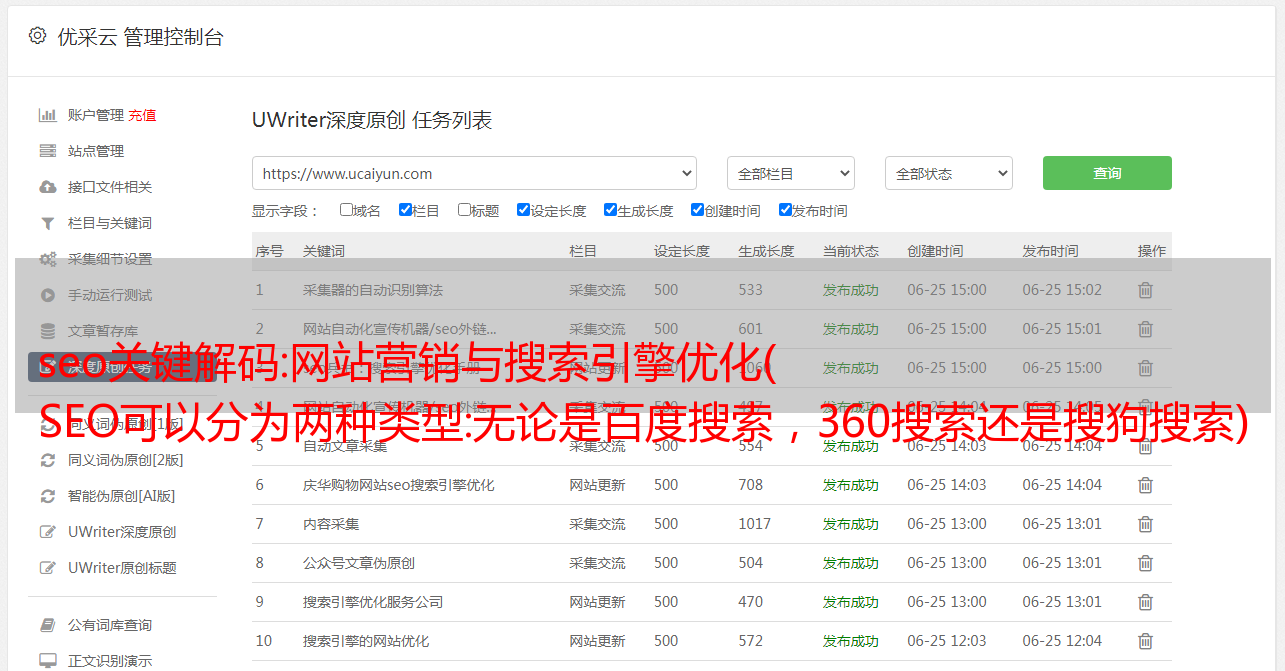Click the bar chart icon for 账户管理
The height and width of the screenshot is (671, 1285).
47,115
